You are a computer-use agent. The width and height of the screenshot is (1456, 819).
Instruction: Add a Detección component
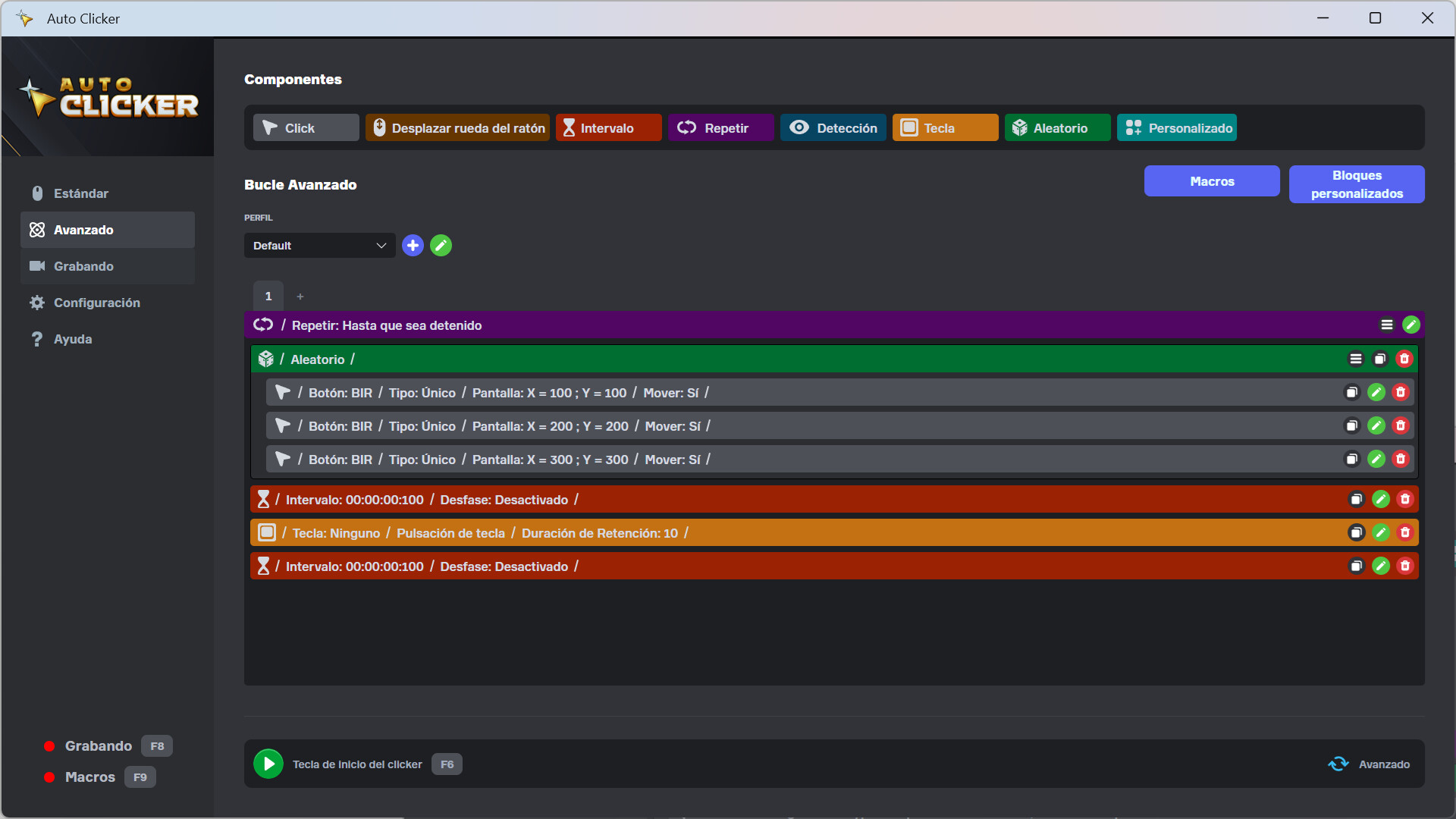pos(833,128)
